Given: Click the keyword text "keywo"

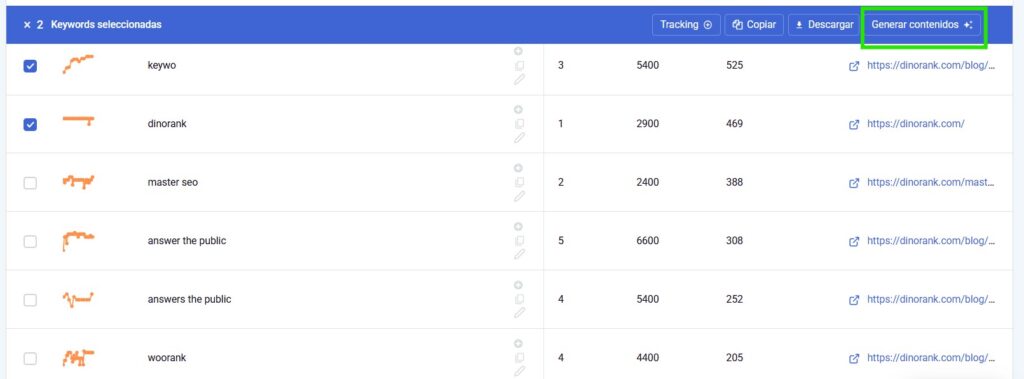Looking at the screenshot, I should point(161,65).
